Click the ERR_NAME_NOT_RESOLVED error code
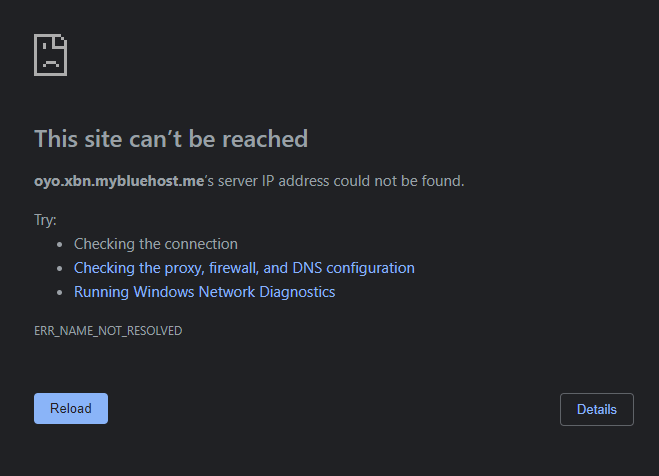Viewport: 659px width, 476px height. (108, 331)
